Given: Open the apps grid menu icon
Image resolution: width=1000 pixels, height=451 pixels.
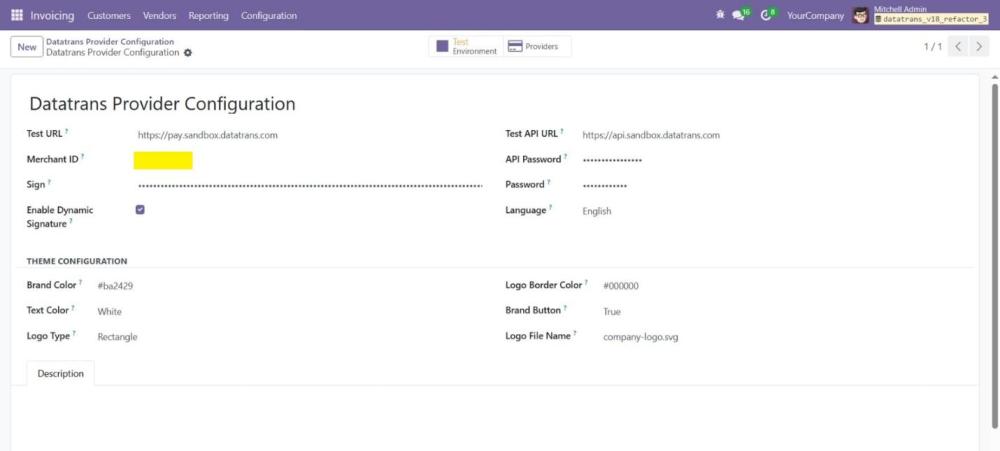Looking at the screenshot, I should coord(16,15).
